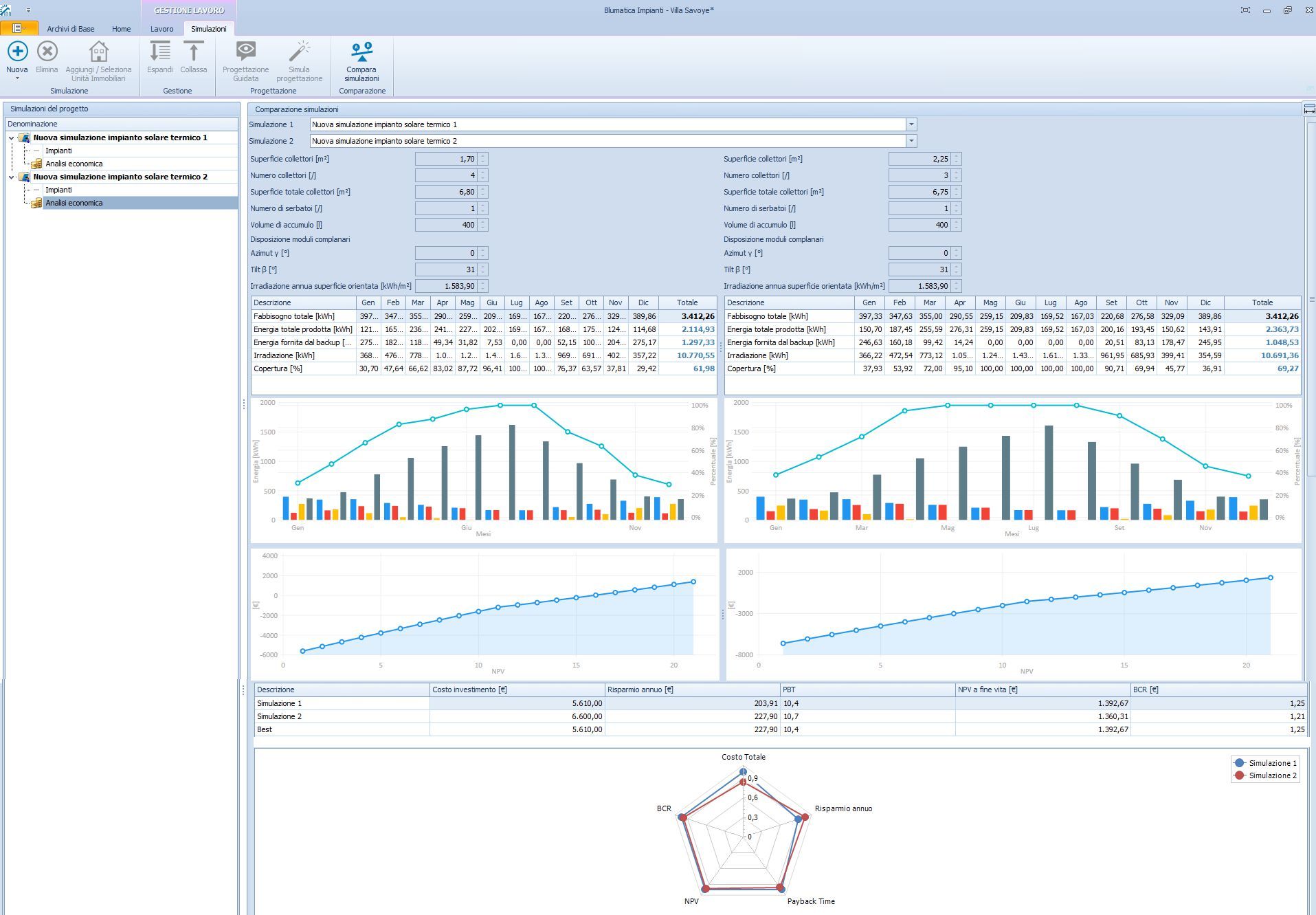This screenshot has height=915, width=1316.
Task: Click the Numero collettori field showing 4
Action: pyautogui.click(x=446, y=175)
